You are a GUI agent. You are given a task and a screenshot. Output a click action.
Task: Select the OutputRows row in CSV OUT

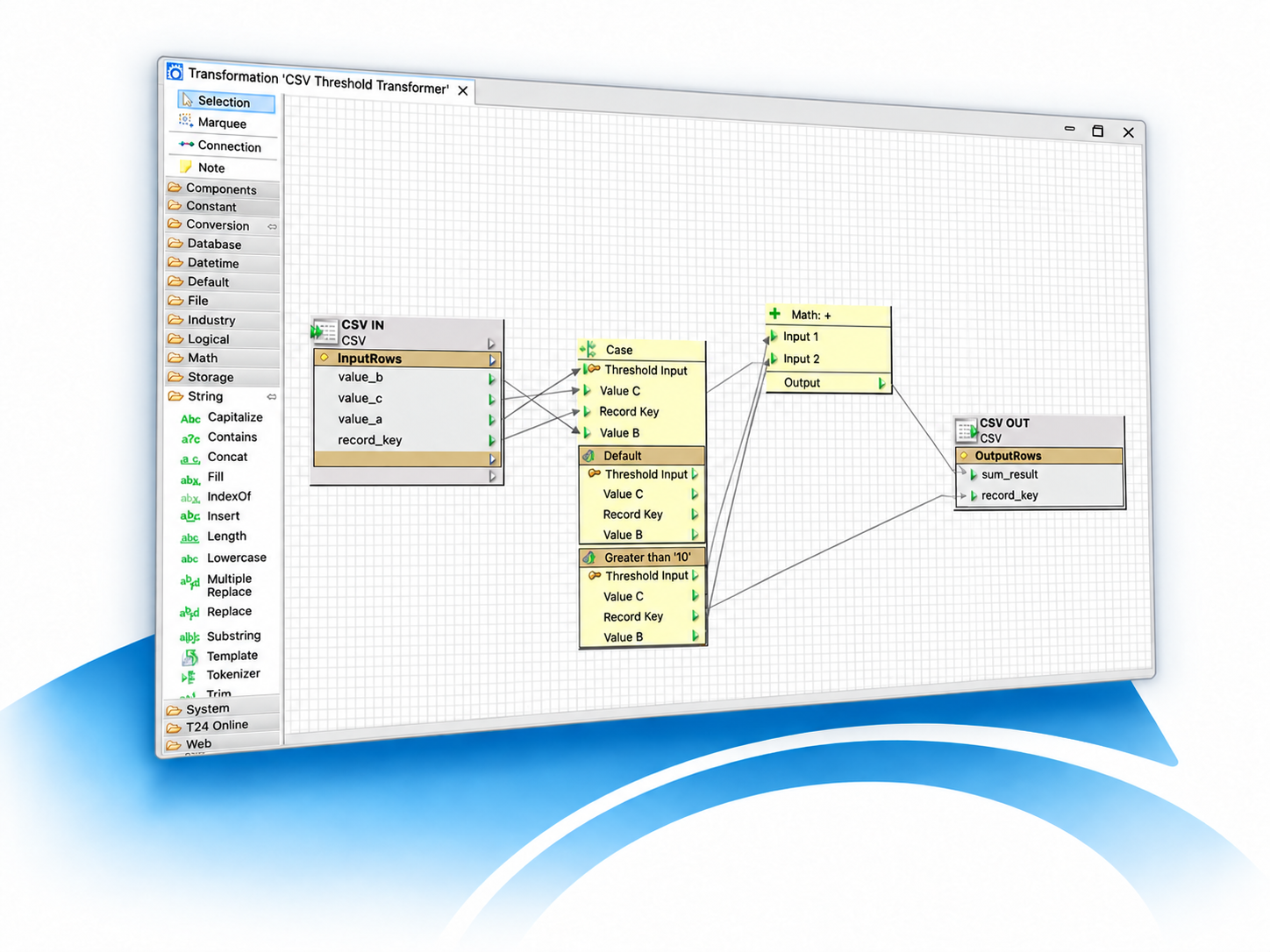click(x=1039, y=456)
